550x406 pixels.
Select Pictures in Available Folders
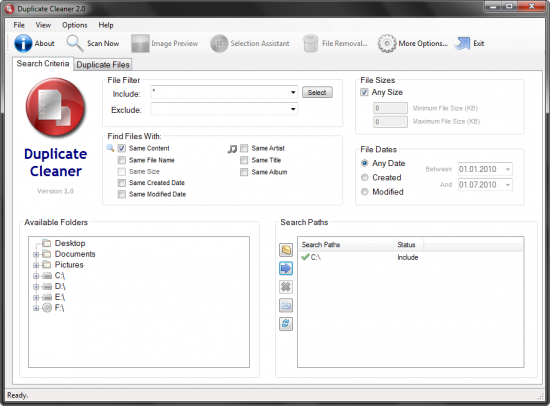coord(69,265)
